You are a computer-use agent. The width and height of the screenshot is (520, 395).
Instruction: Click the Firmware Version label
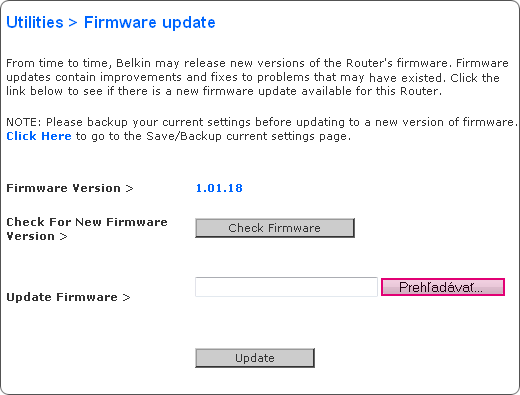pyautogui.click(x=63, y=188)
